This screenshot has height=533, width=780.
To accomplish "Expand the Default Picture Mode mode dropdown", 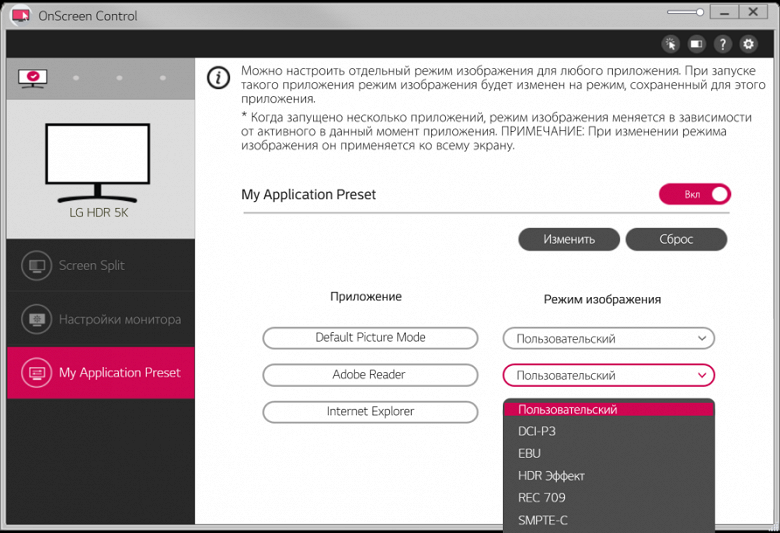I will point(608,339).
